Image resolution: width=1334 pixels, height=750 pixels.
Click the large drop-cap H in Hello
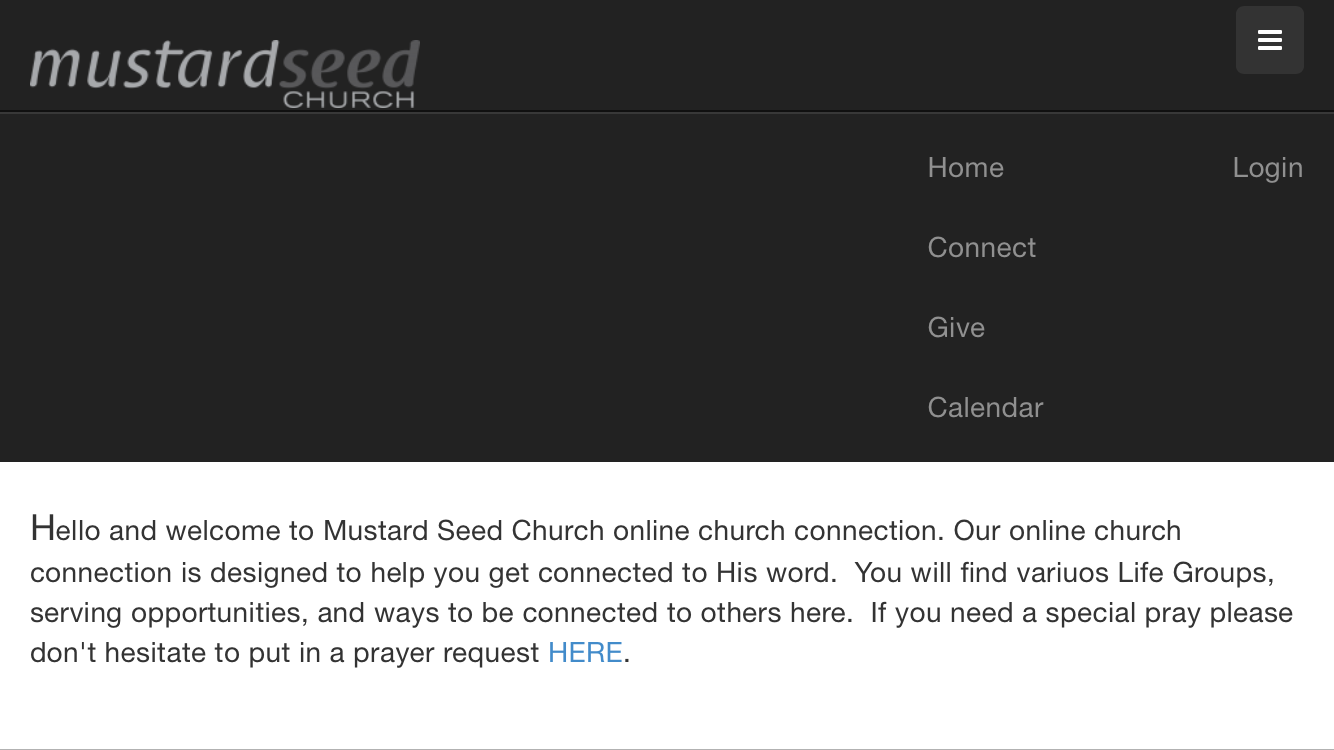click(x=42, y=528)
